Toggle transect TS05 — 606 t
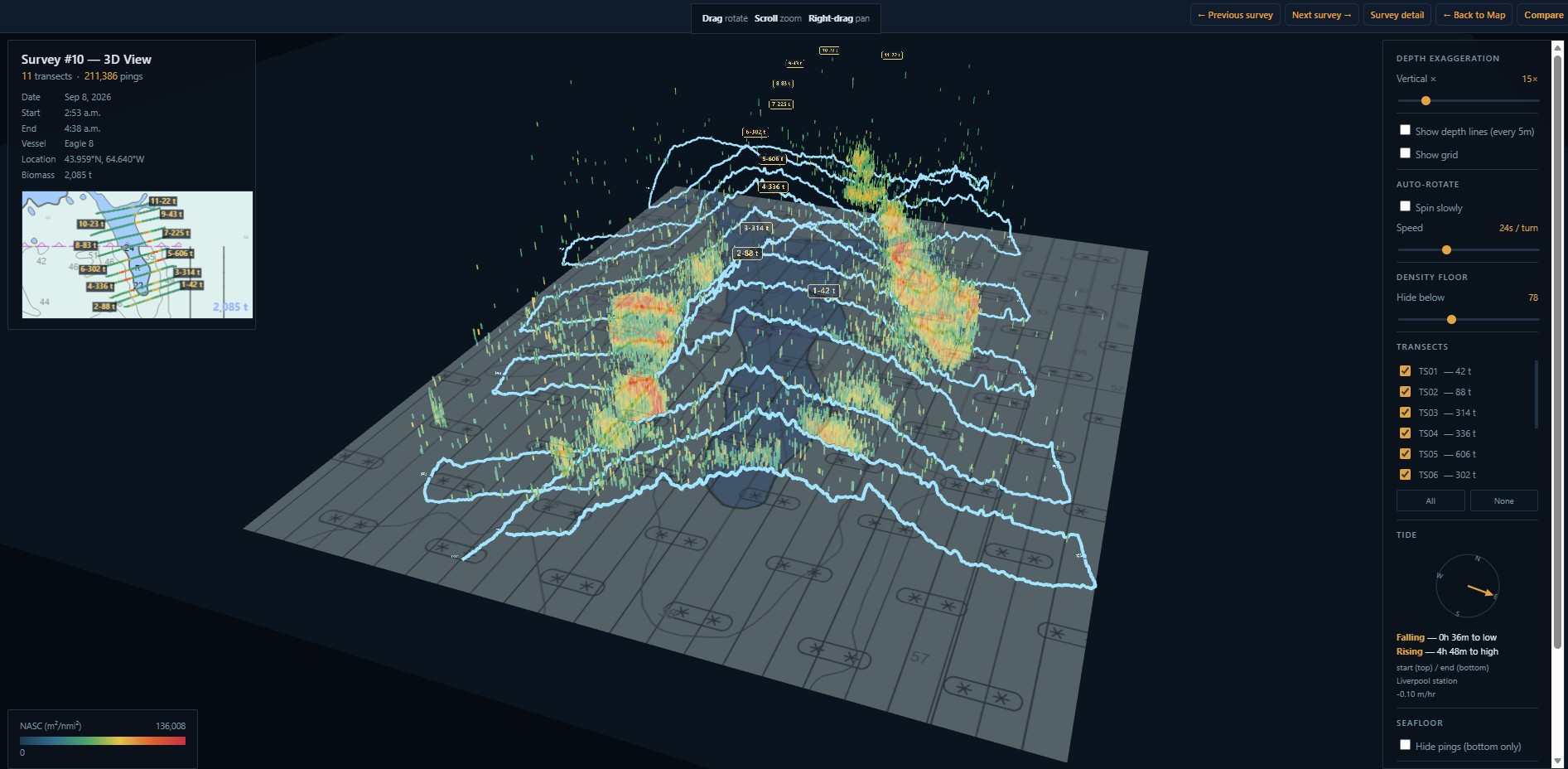 click(x=1405, y=454)
